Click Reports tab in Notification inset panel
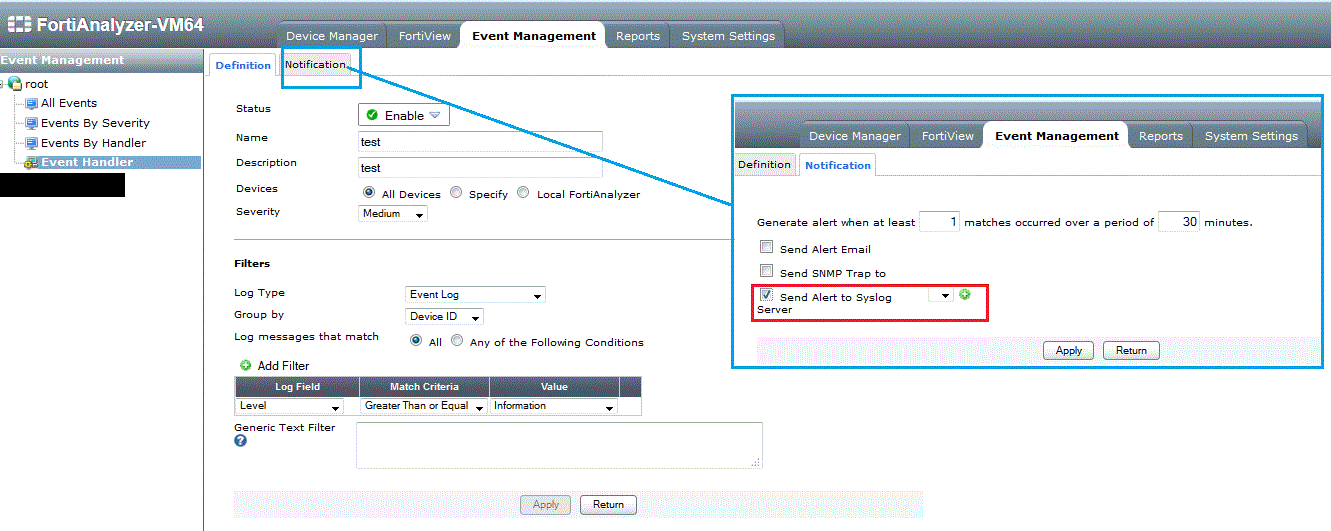Image resolution: width=1331 pixels, height=531 pixels. point(1161,135)
